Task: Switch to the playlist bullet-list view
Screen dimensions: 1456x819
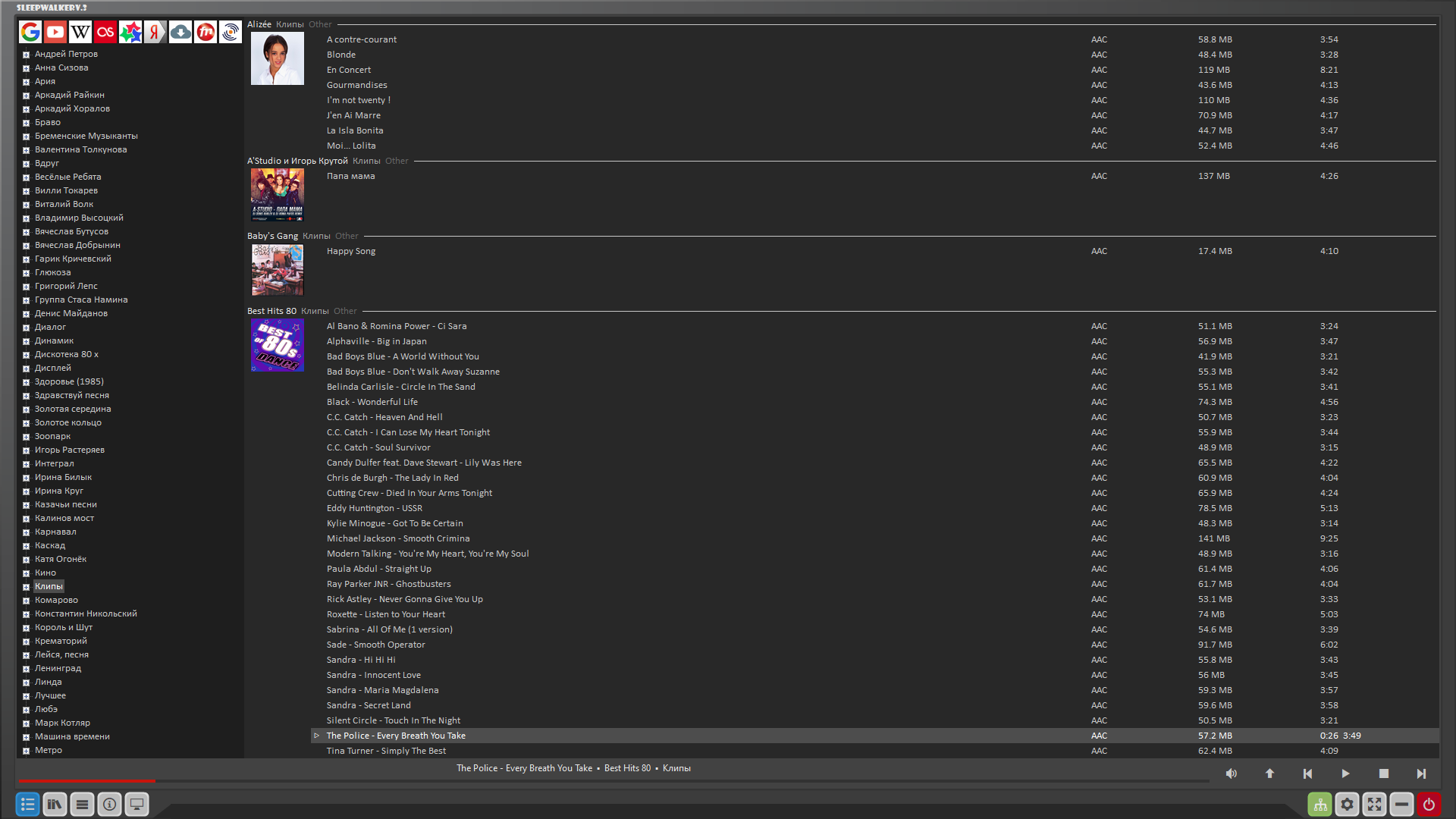Action: point(28,805)
